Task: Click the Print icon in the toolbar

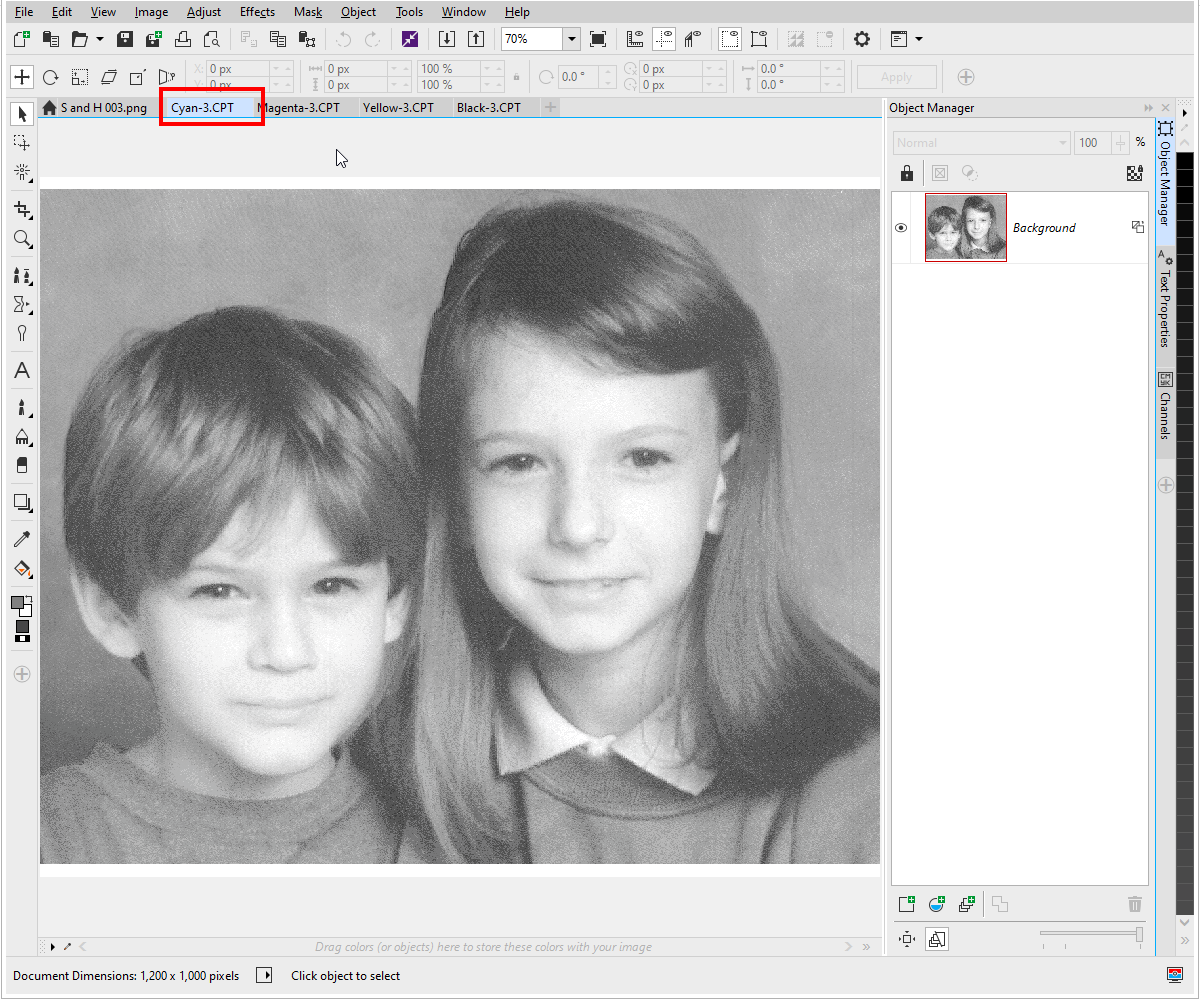Action: [183, 39]
